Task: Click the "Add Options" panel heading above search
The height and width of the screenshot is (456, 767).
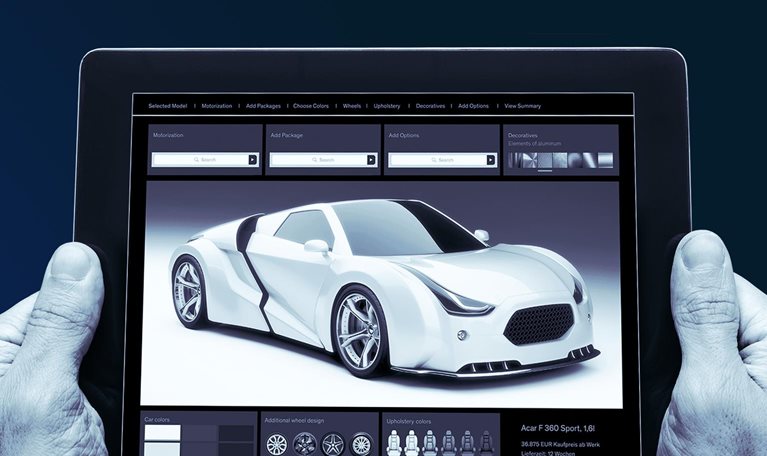Action: pos(404,135)
